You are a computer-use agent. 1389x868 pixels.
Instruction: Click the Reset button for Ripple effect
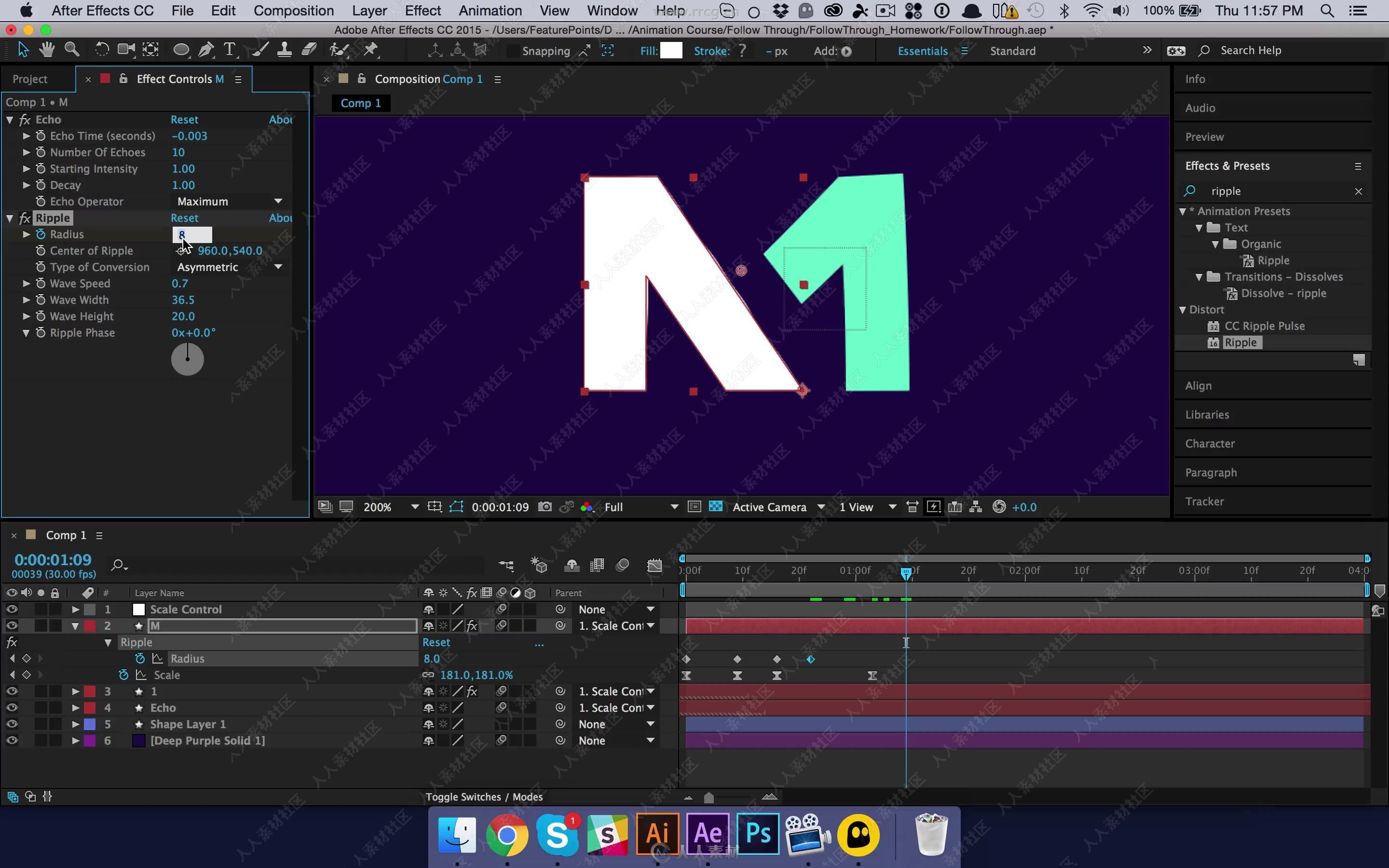click(x=184, y=217)
